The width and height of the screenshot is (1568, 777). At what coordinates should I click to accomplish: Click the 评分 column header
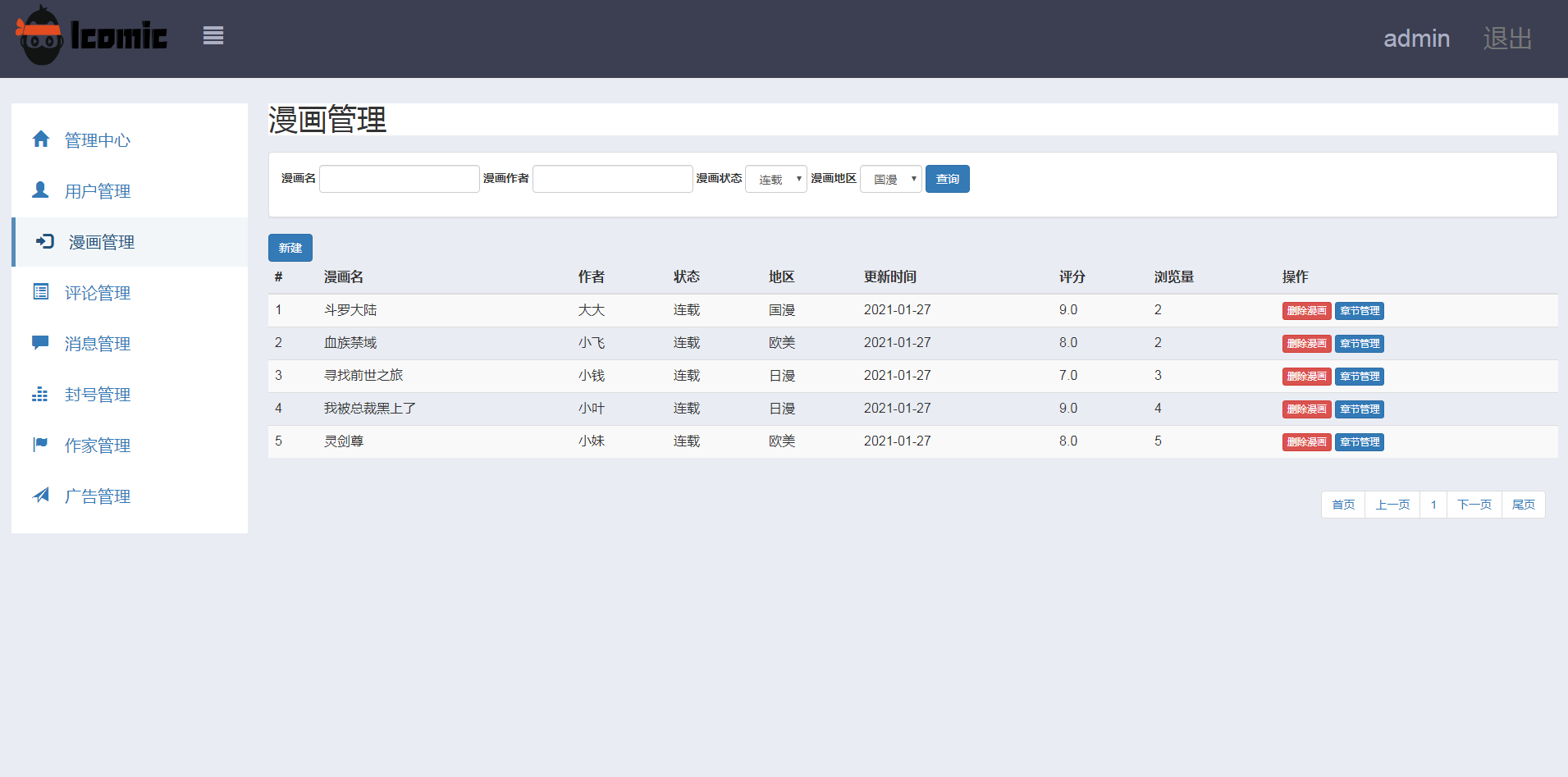pyautogui.click(x=1072, y=277)
